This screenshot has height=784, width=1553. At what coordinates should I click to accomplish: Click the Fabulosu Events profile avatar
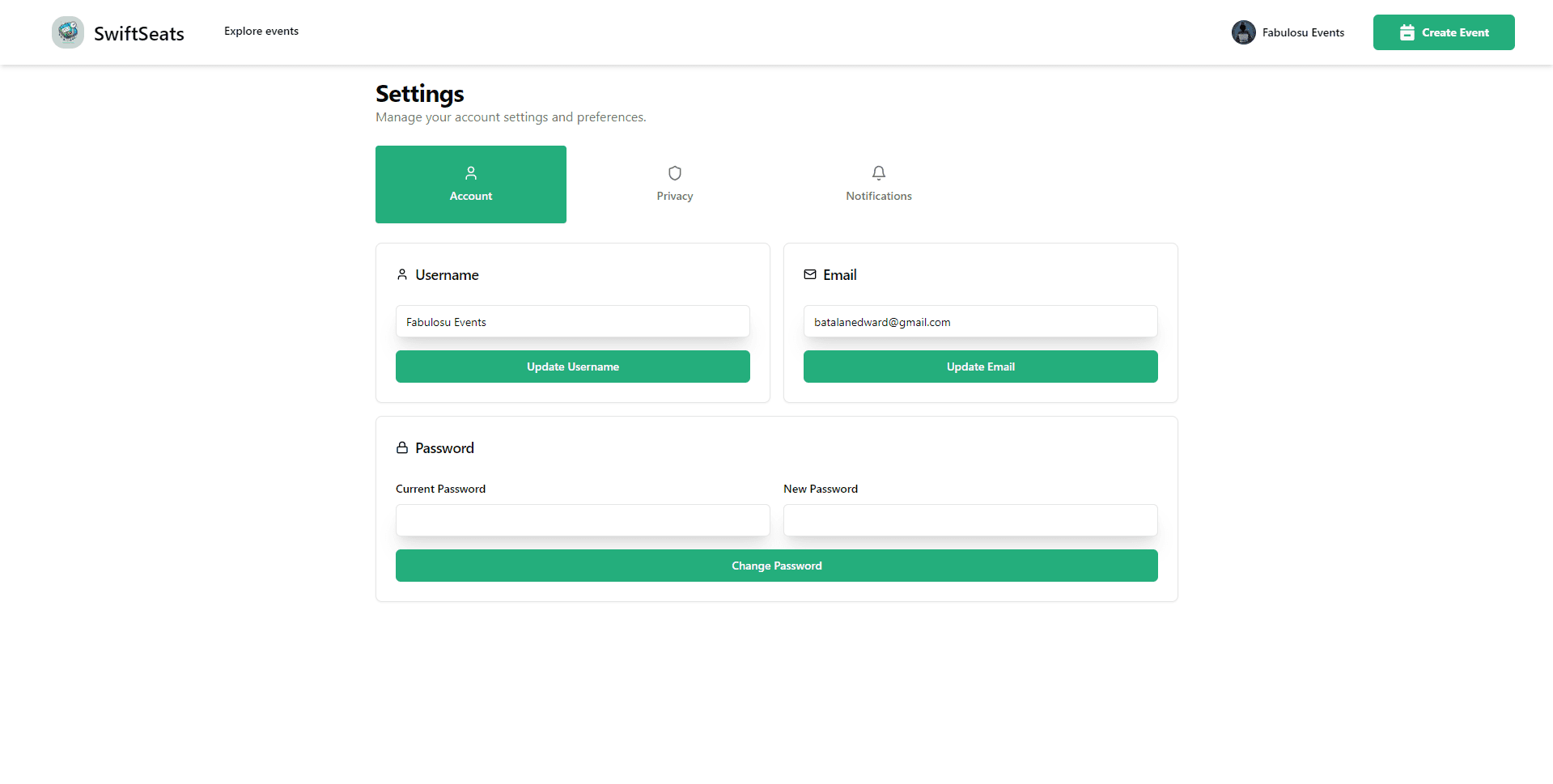click(1243, 32)
